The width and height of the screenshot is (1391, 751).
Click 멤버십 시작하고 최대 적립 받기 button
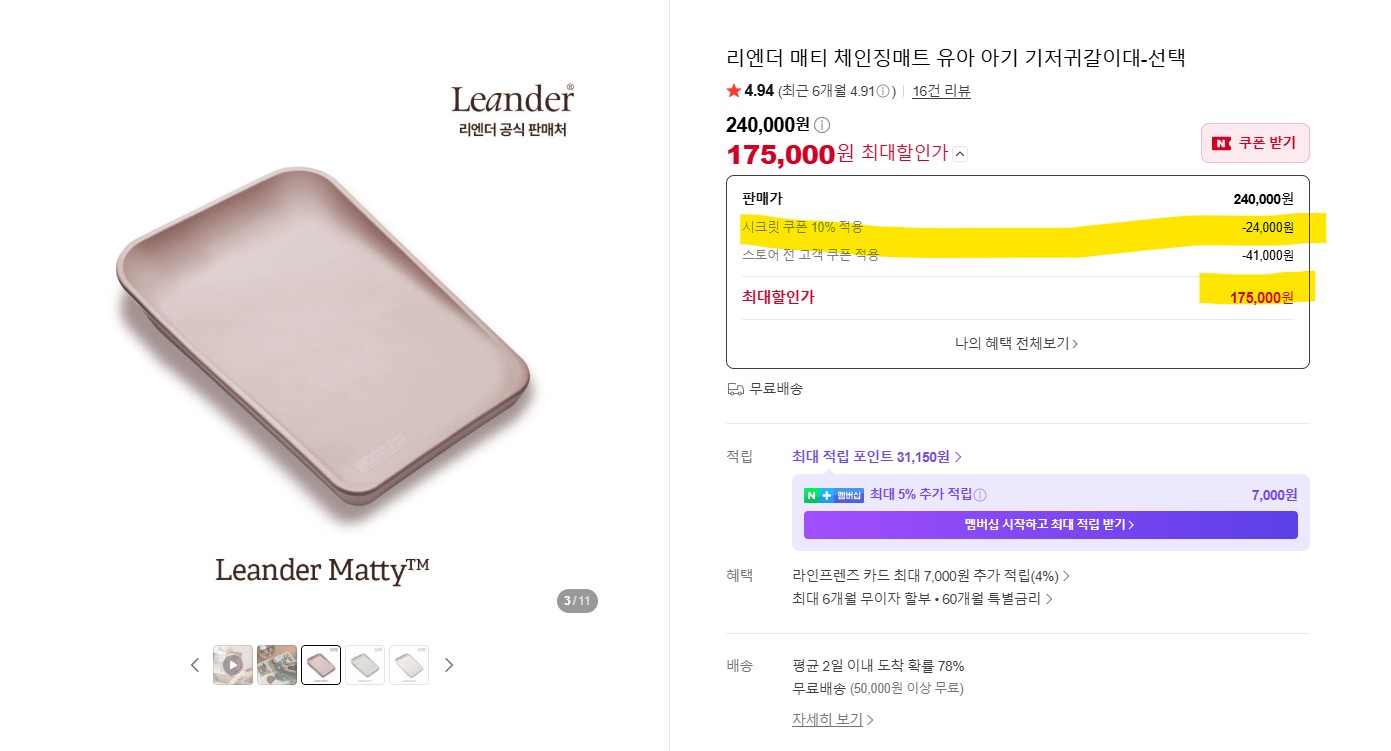1050,525
